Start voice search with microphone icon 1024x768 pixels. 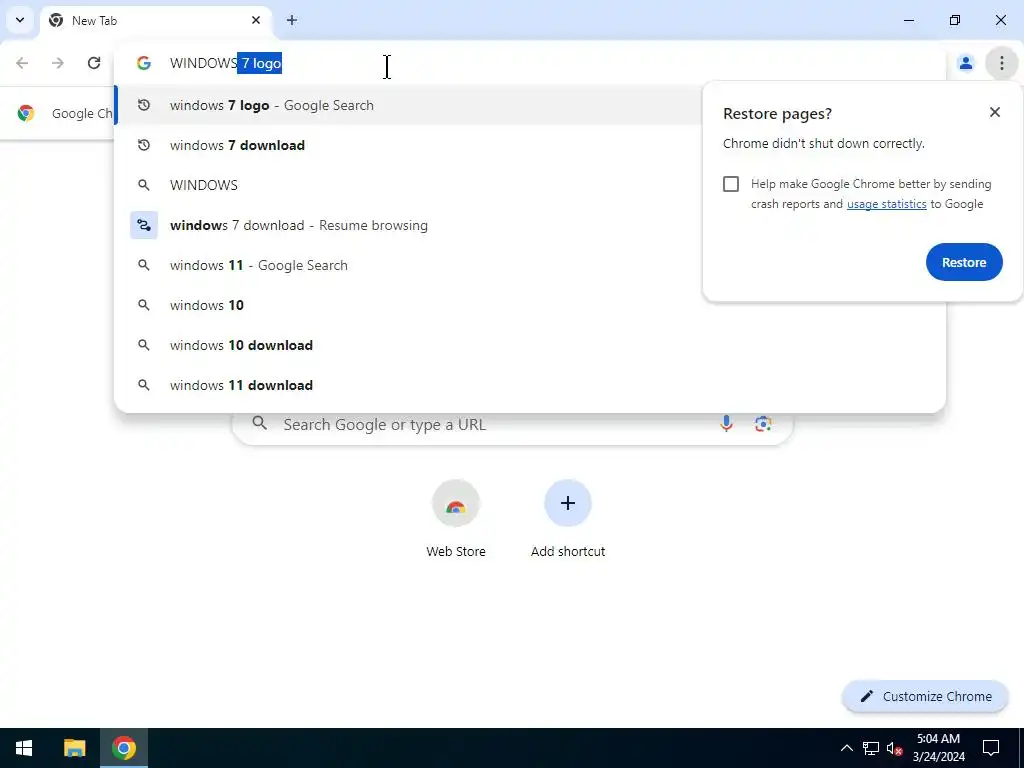click(x=726, y=424)
